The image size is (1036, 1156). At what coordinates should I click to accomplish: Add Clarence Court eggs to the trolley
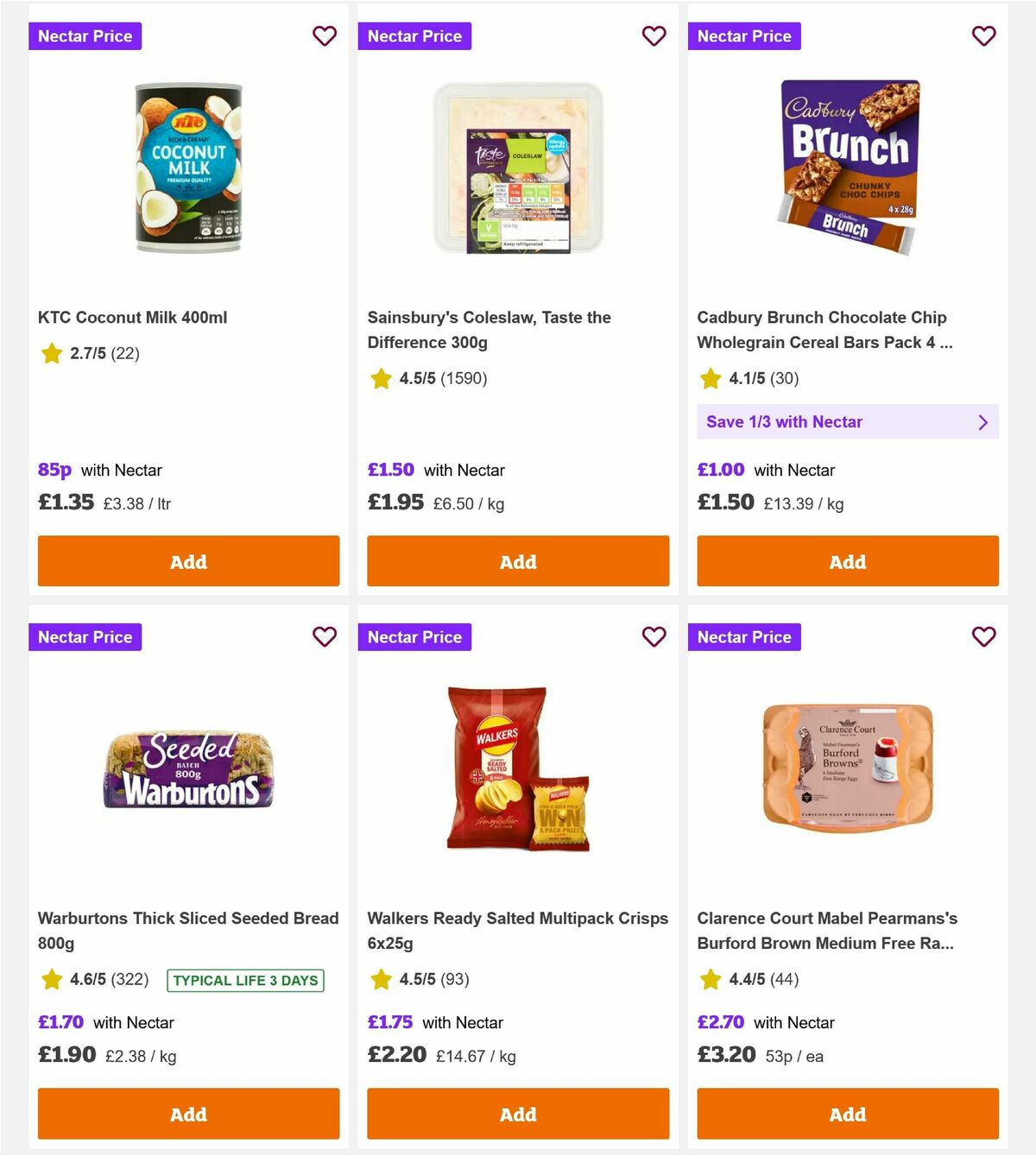tap(848, 1114)
